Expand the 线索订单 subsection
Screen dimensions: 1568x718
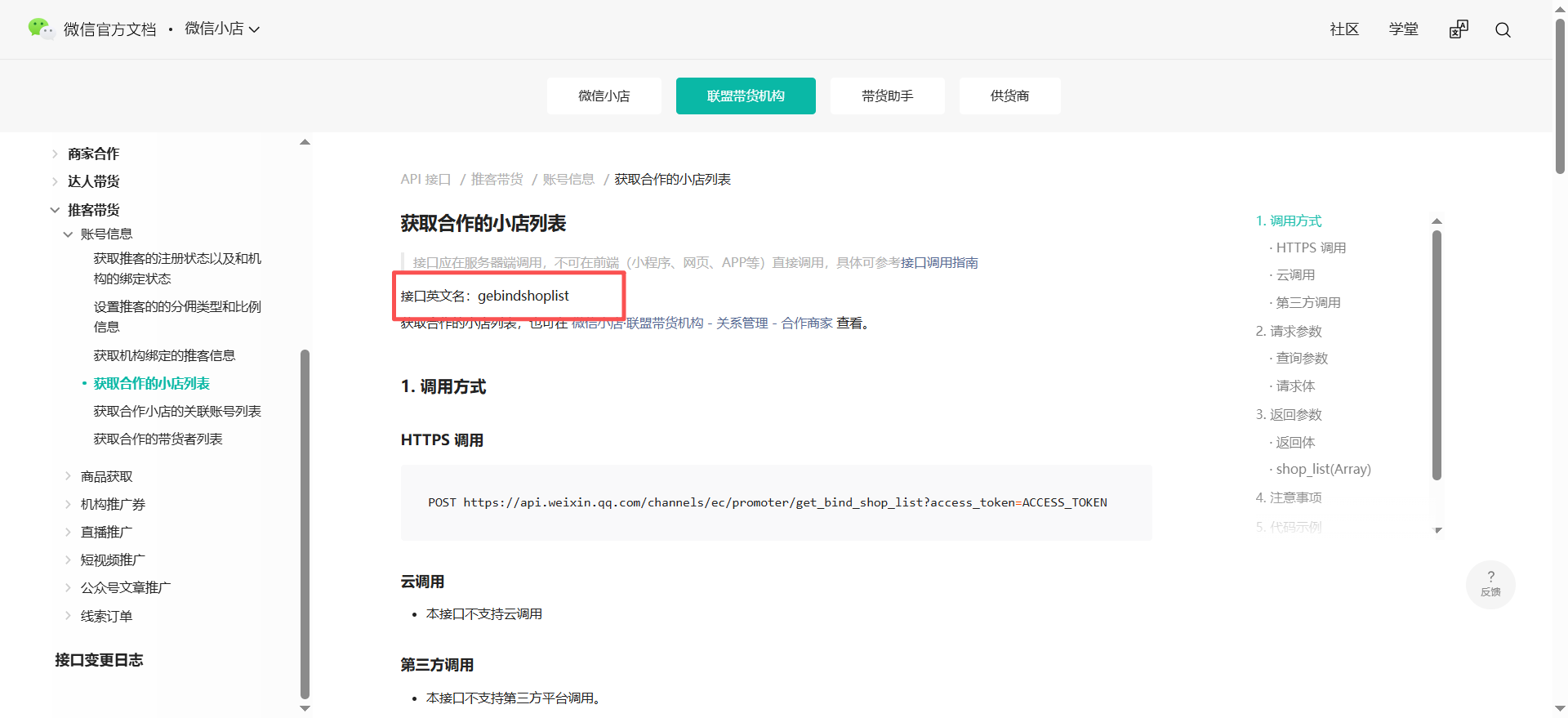click(x=68, y=616)
